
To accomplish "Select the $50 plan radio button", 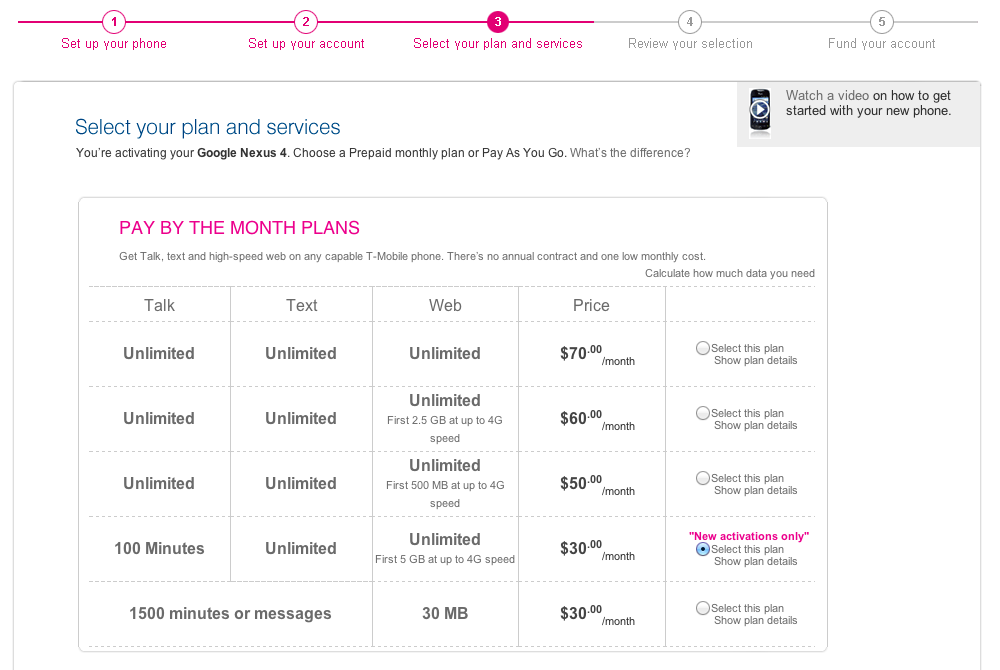I will click(x=703, y=478).
